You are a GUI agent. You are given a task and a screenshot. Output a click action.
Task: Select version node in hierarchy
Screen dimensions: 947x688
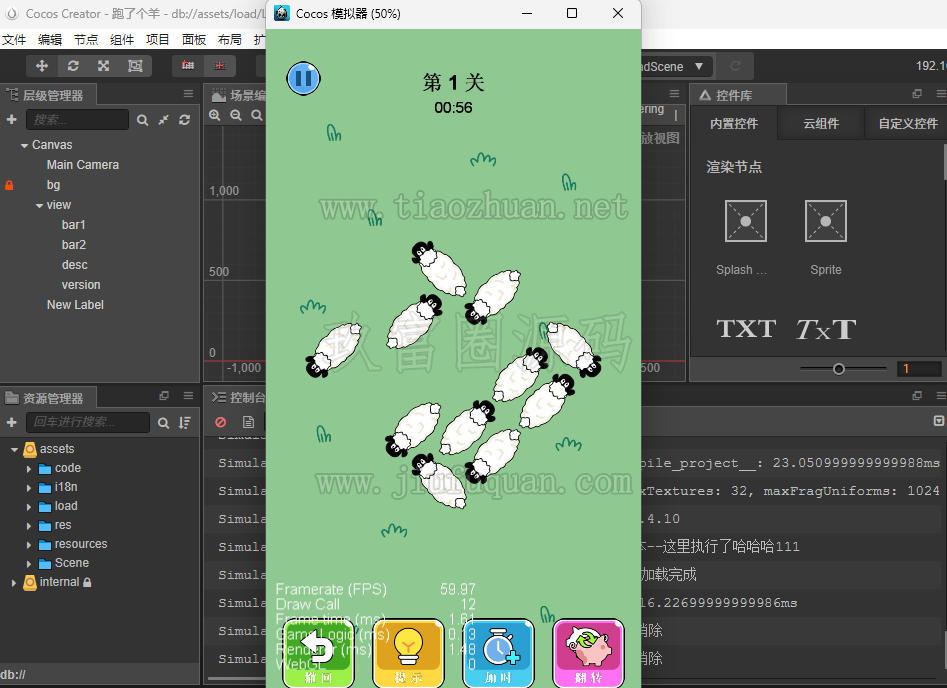tap(81, 285)
